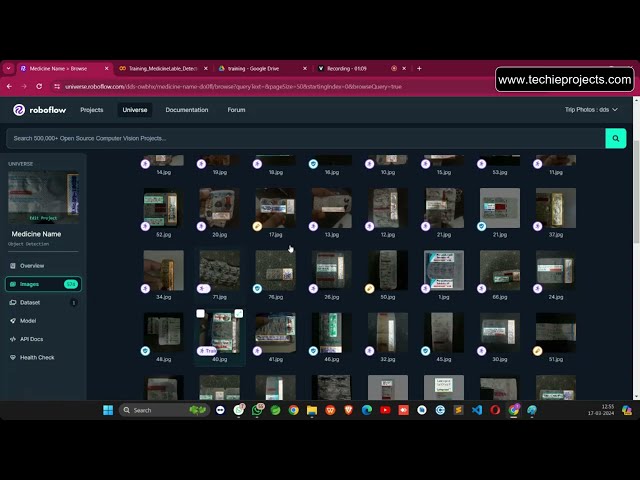Open Visual Studio Code from taskbar
Screen dimensions: 640x480
coord(477,410)
